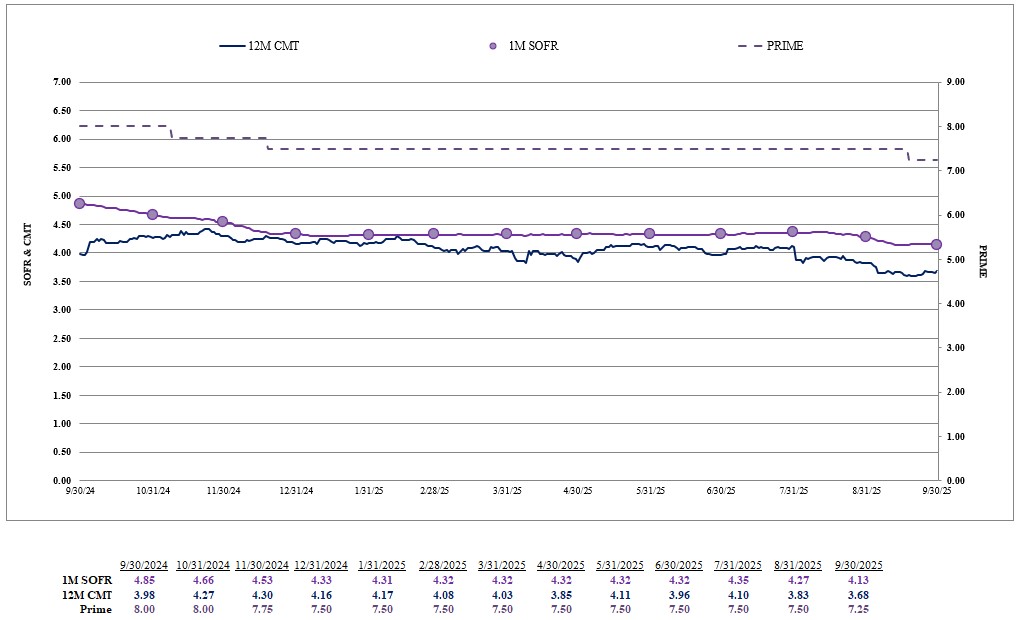Click the PRIME legend dashed line symbol
This screenshot has height=620, width=1018.
(749, 46)
